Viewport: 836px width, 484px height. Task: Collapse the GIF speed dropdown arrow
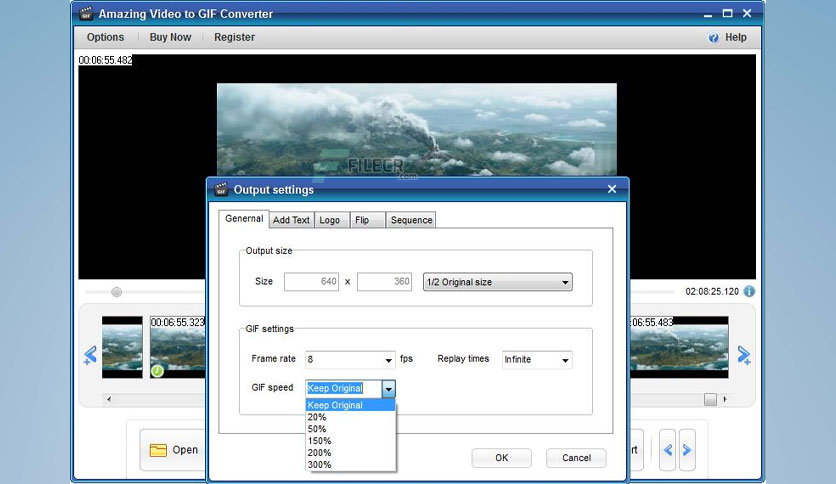coord(389,389)
